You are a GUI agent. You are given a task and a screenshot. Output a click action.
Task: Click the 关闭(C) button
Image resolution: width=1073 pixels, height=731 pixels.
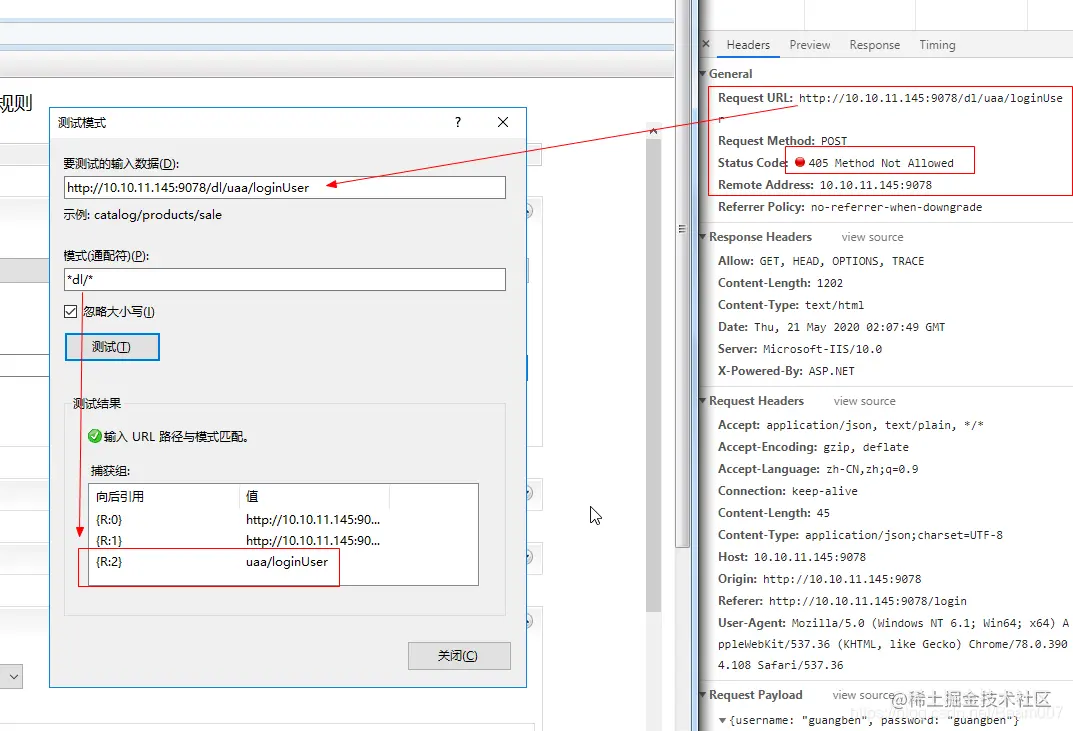pyautogui.click(x=458, y=656)
